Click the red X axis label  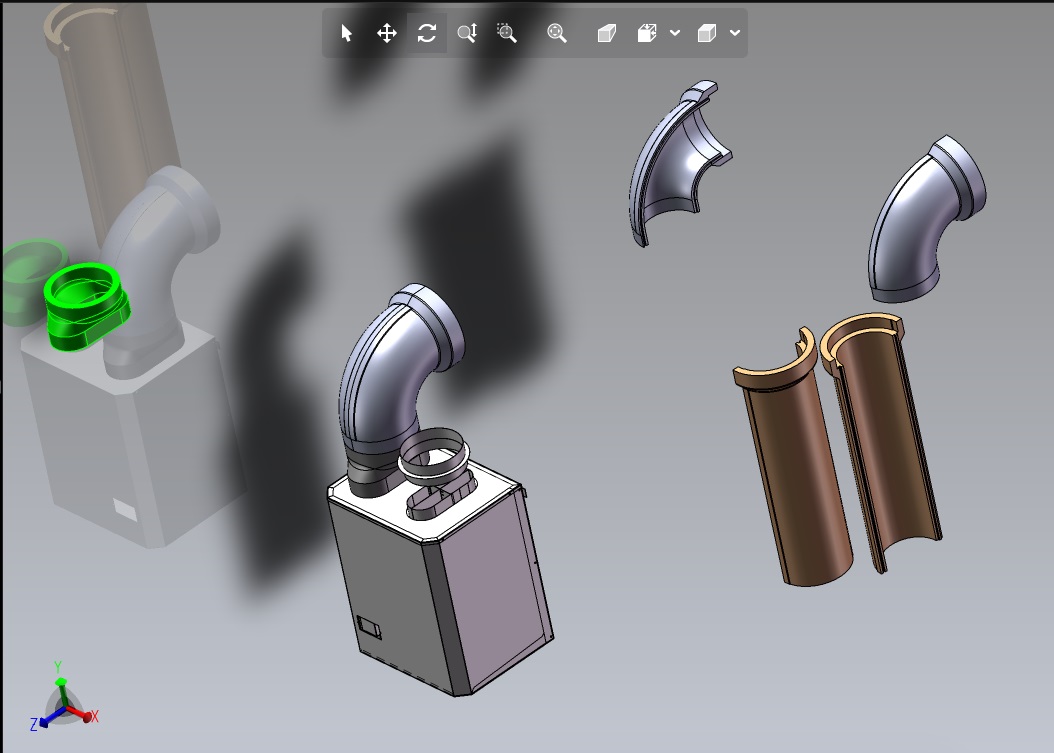pos(95,717)
